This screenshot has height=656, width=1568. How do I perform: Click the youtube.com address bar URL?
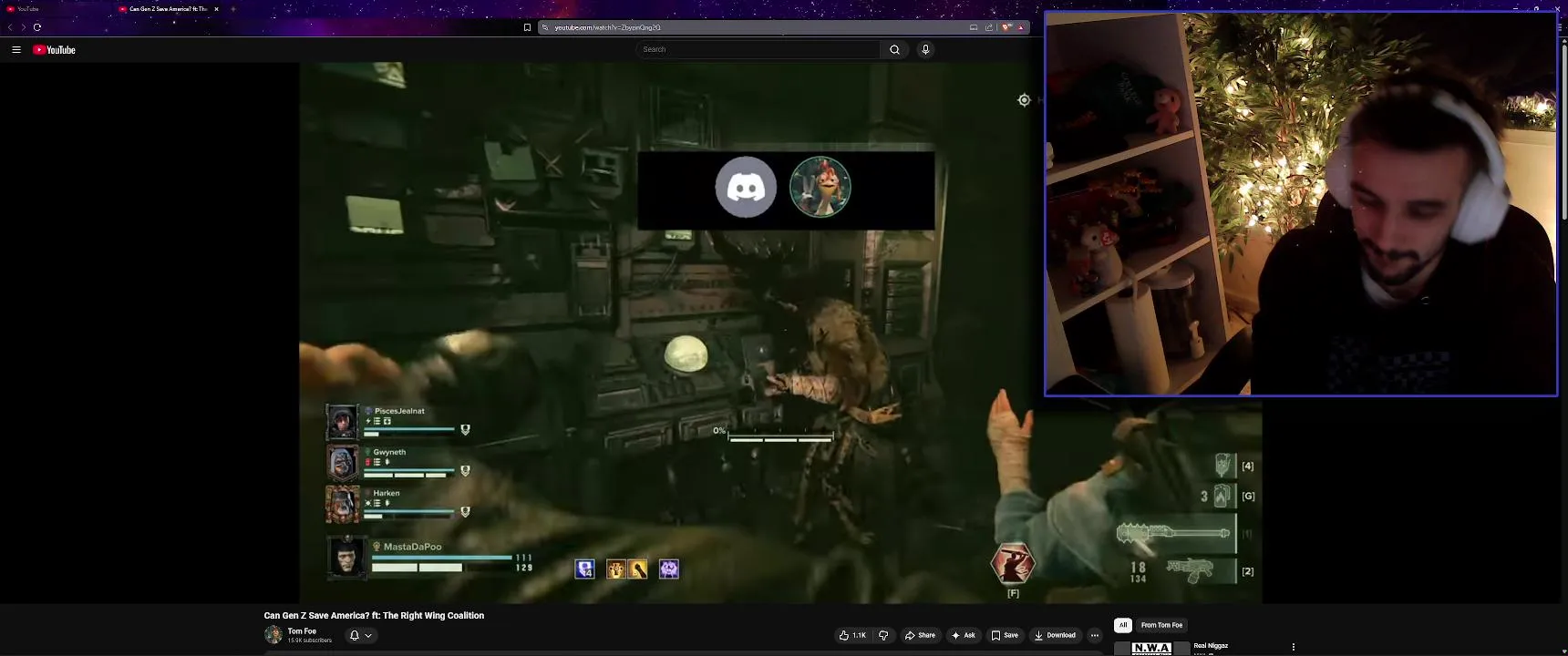(607, 27)
